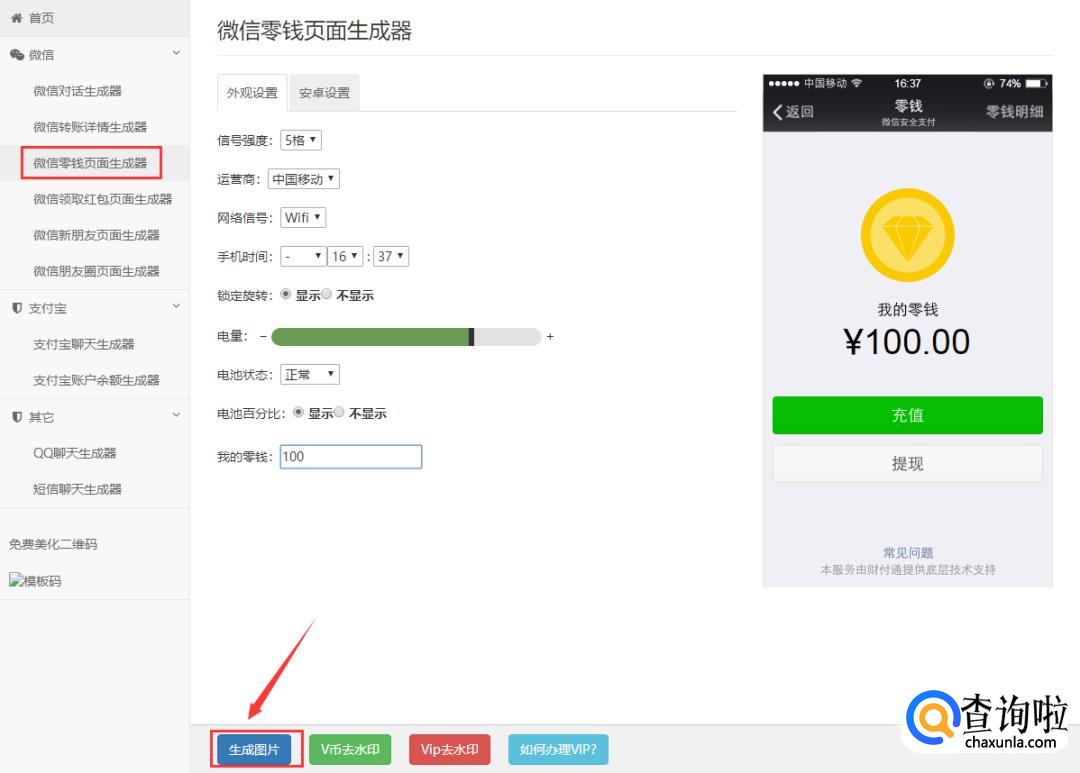Open the minute dropdown showing 37
This screenshot has height=773, width=1080.
pos(391,256)
